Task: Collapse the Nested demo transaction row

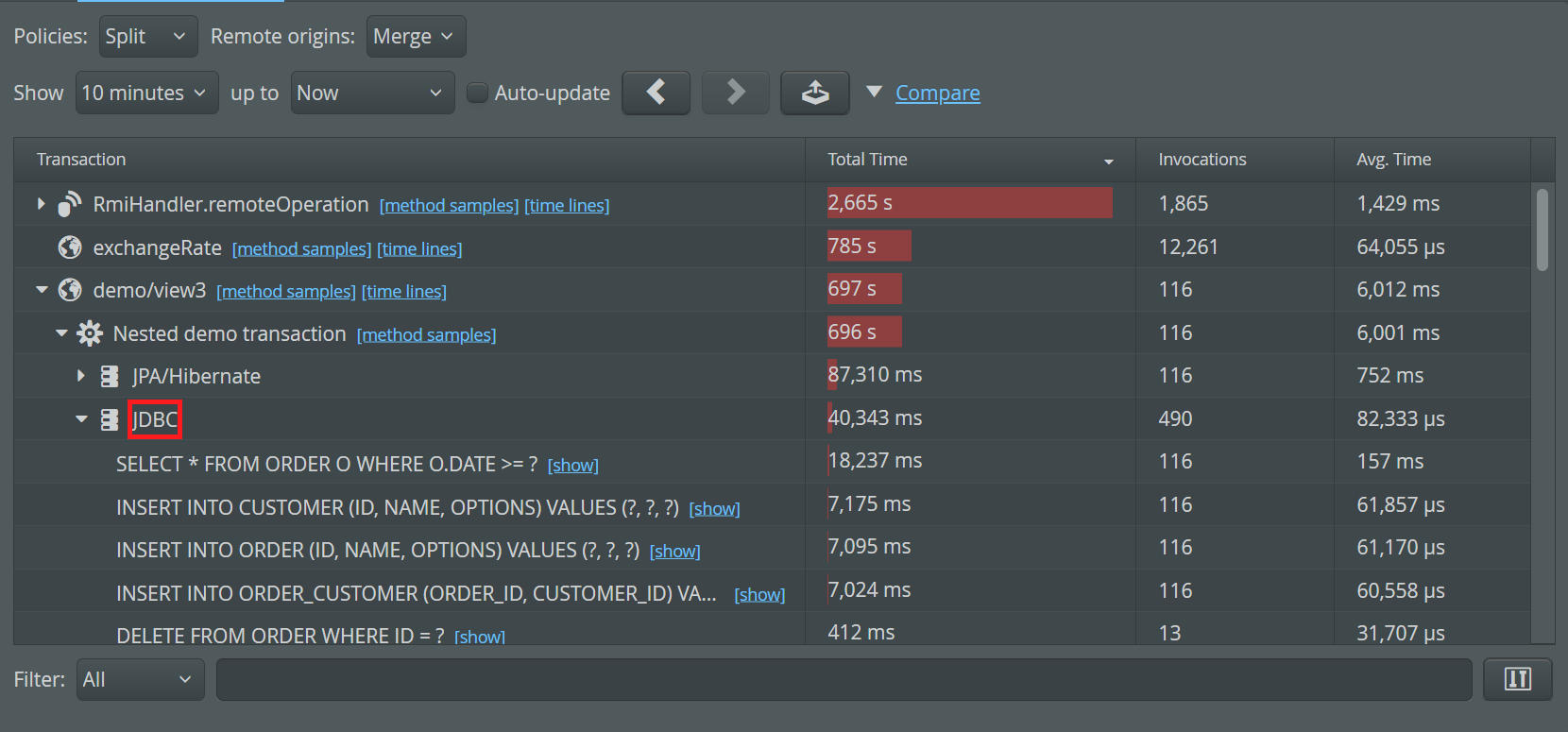Action: 61,333
